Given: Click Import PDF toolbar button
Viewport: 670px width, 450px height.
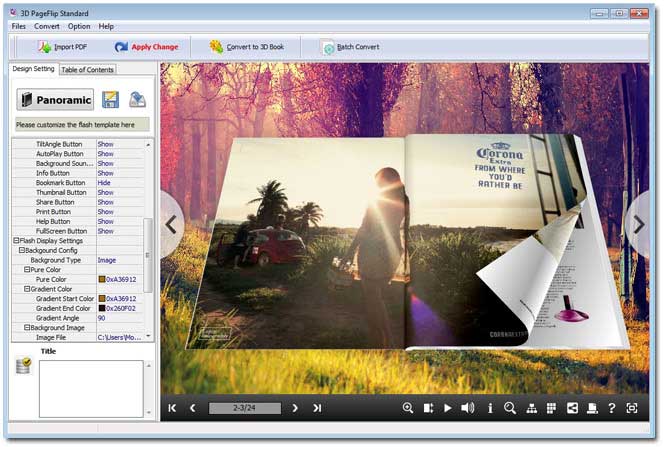Looking at the screenshot, I should pos(62,47).
